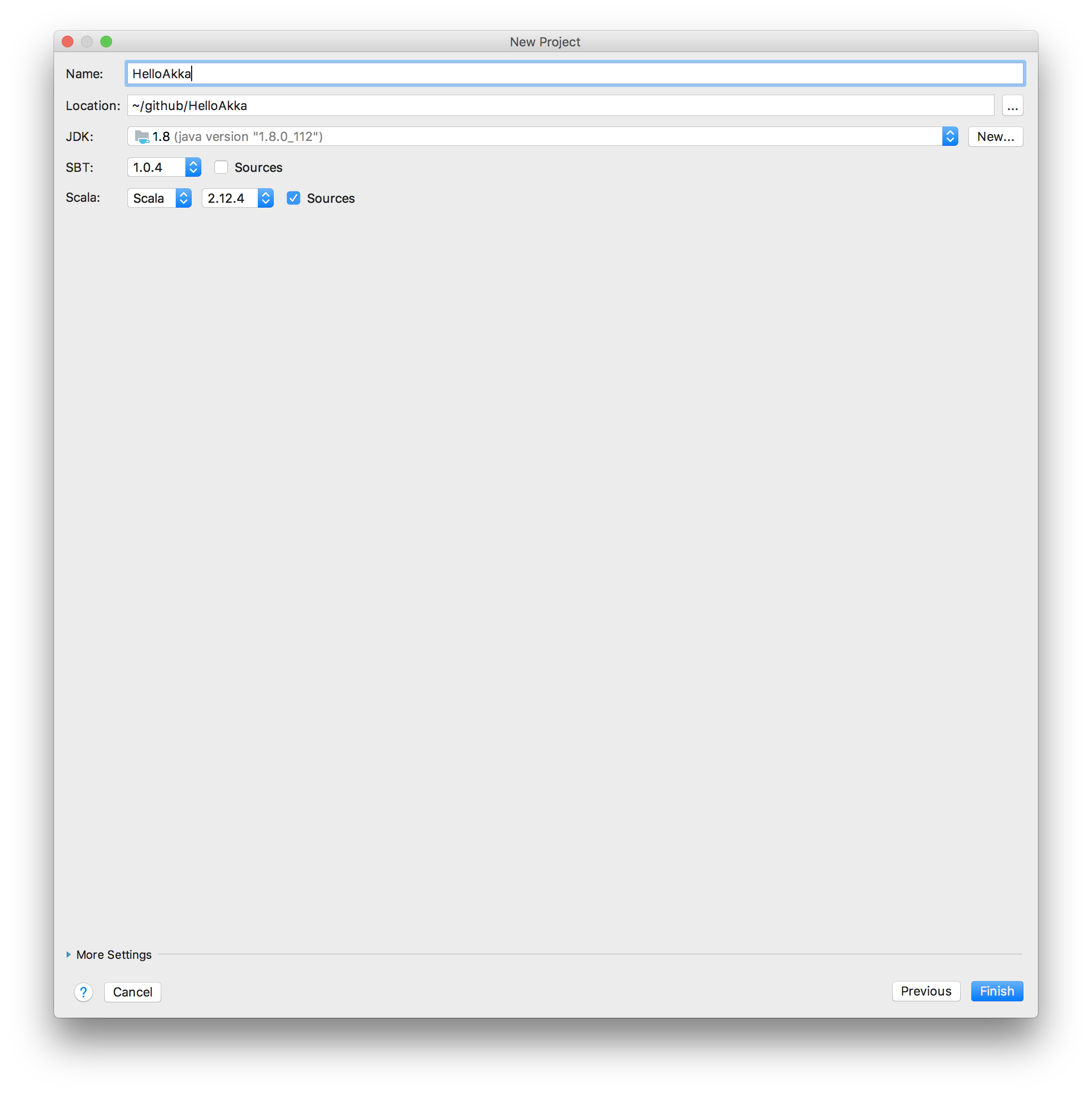Screen dimensions: 1092x1095
Task: Open the SBT version dropdown
Action: 194,167
